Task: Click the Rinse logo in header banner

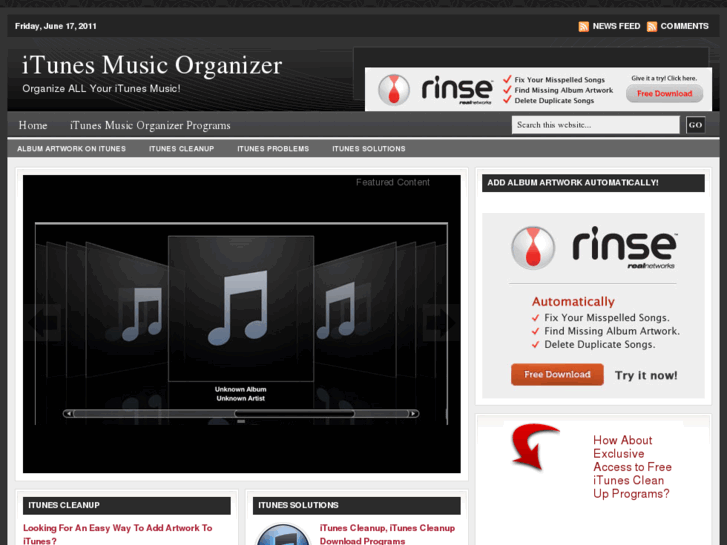Action: click(434, 90)
